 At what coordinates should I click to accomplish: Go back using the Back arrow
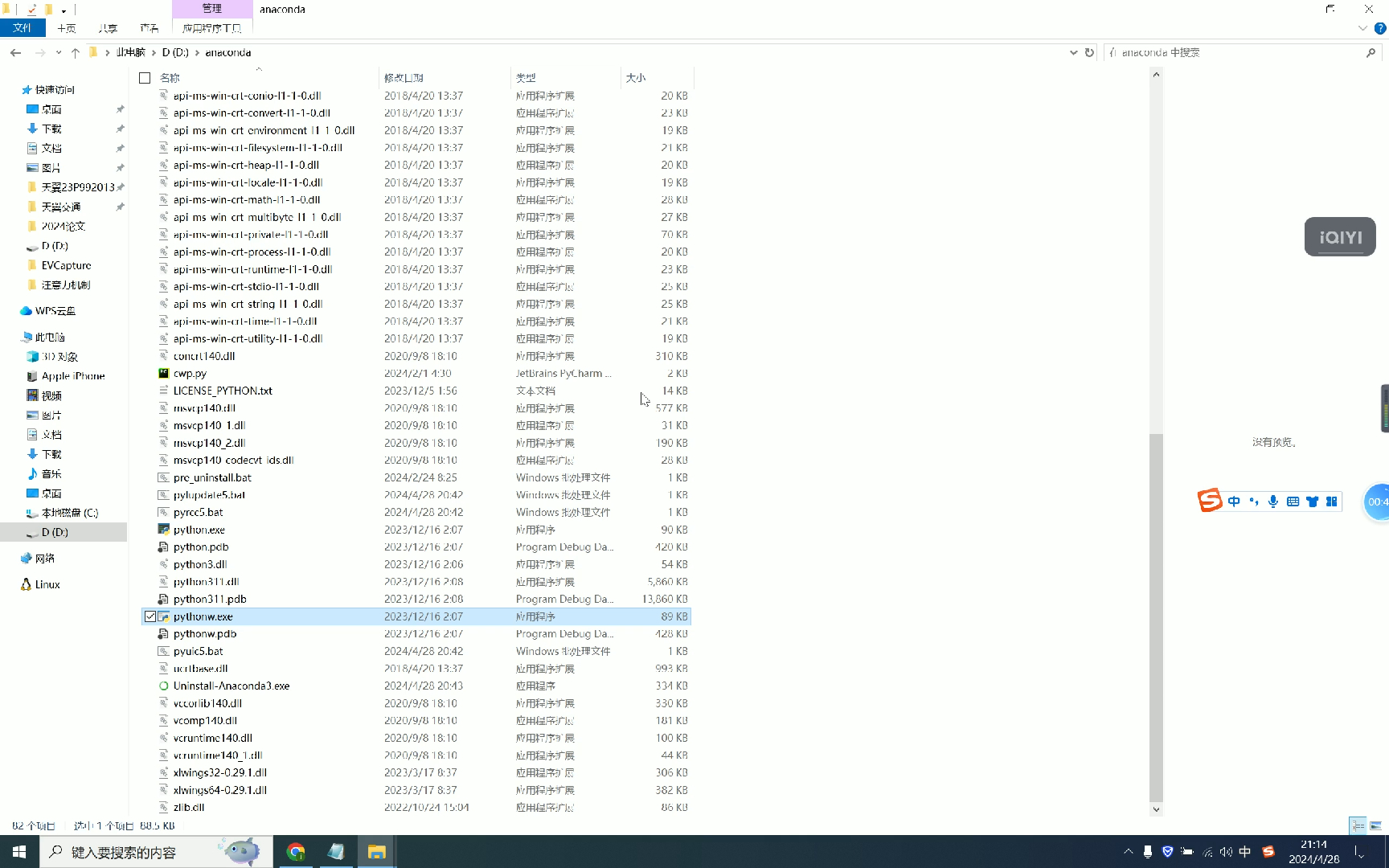pyautogui.click(x=16, y=53)
